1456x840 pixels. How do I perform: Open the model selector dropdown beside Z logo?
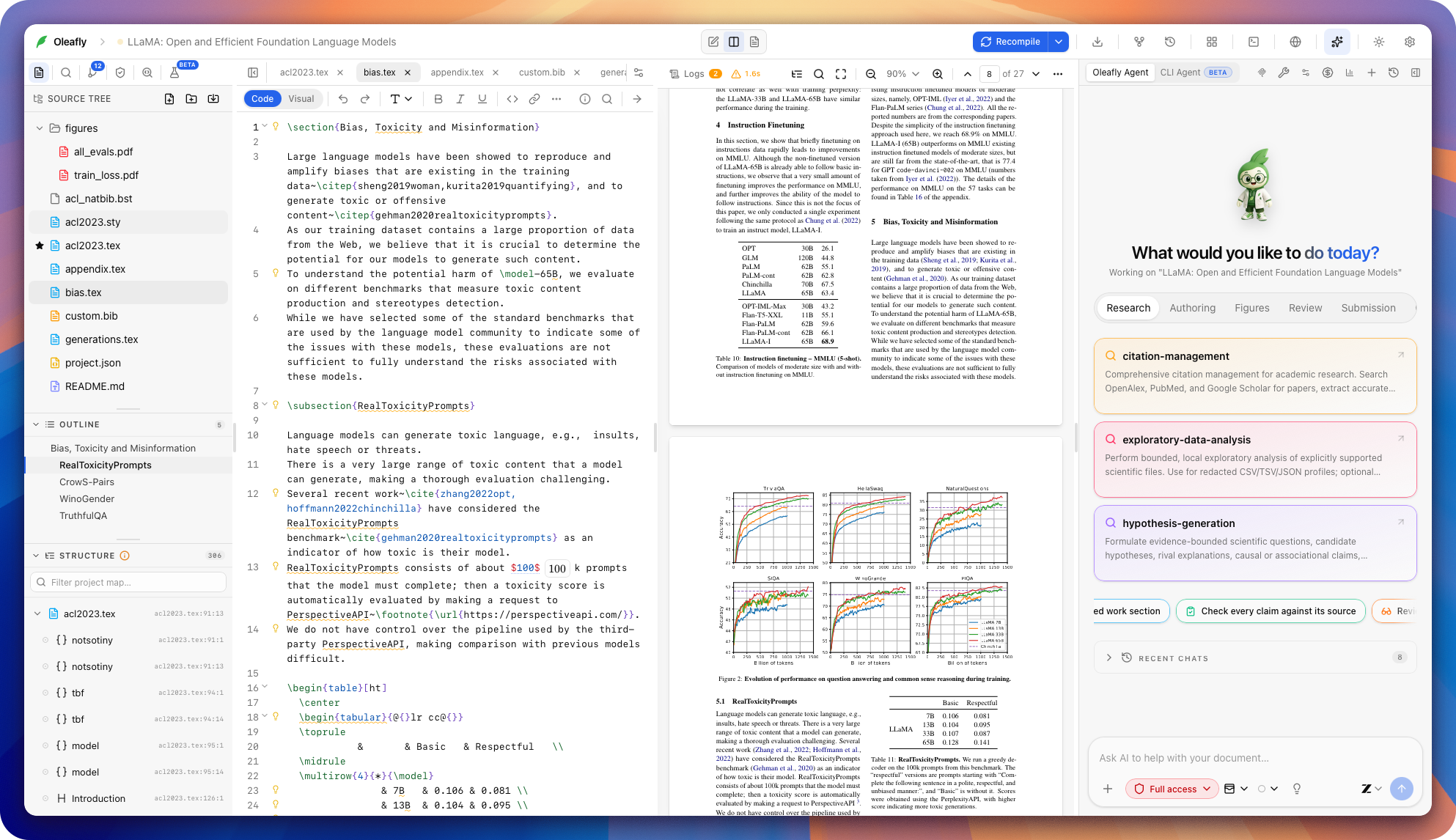1372,789
